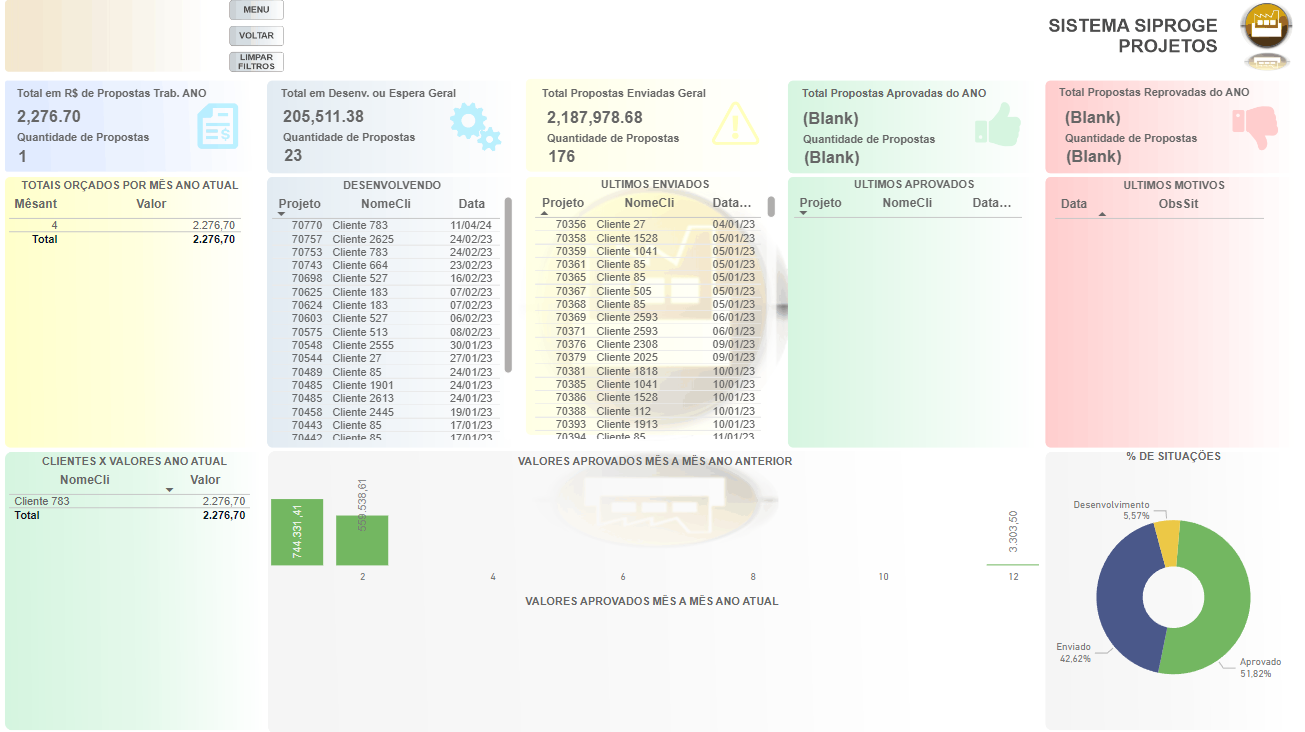Click the document-dollar icon on Propostas Trab. ANO card
Screen dimensions: 1305x732
coord(218,128)
